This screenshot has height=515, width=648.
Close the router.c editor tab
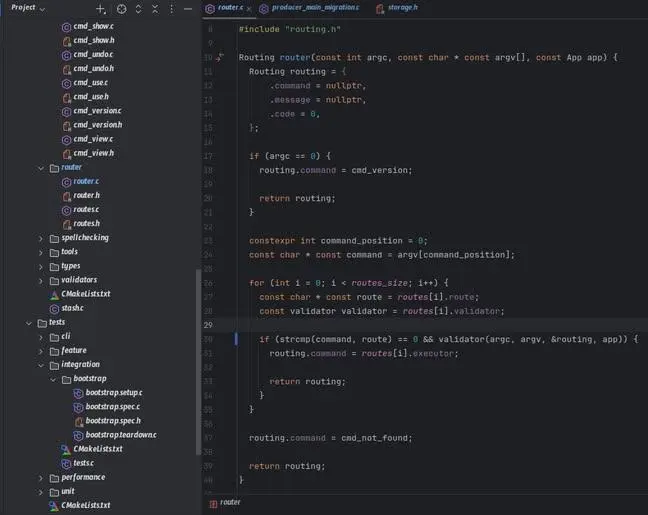(x=249, y=9)
